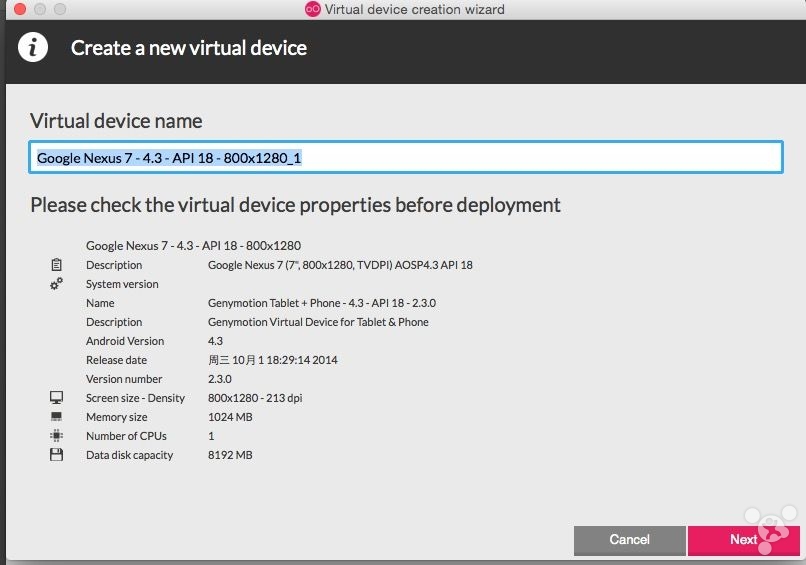Click the monitor Screen size icon
This screenshot has width=806, height=565.
pyautogui.click(x=57, y=397)
